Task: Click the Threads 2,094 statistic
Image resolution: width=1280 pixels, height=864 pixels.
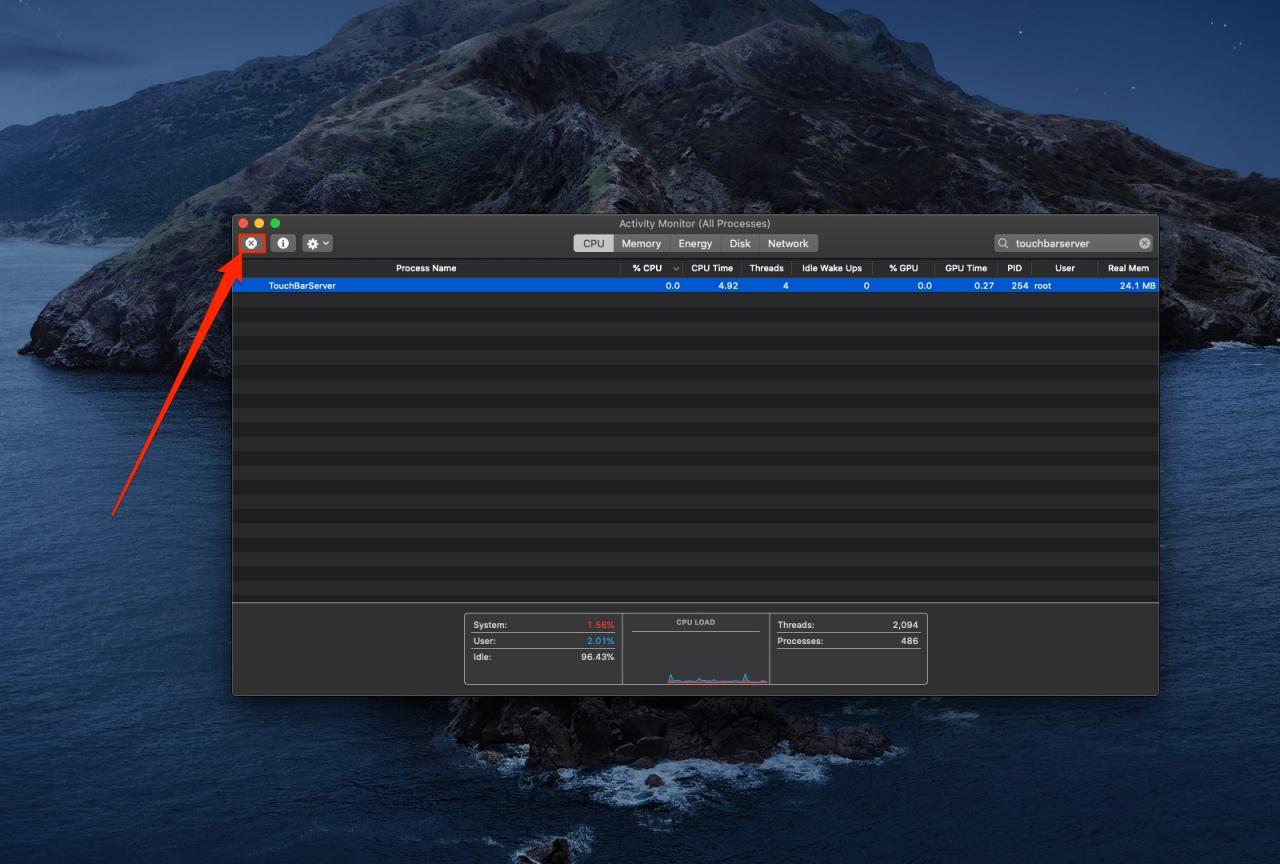Action: click(x=848, y=625)
